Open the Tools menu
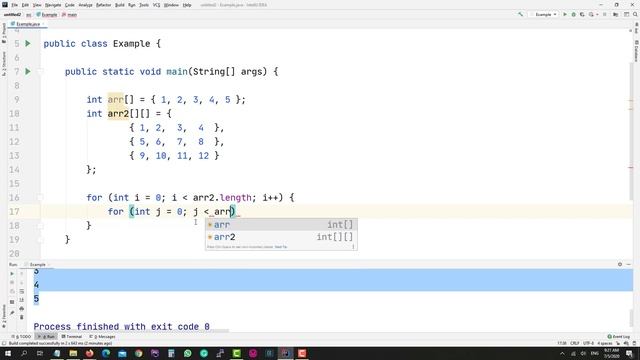 [144, 5]
